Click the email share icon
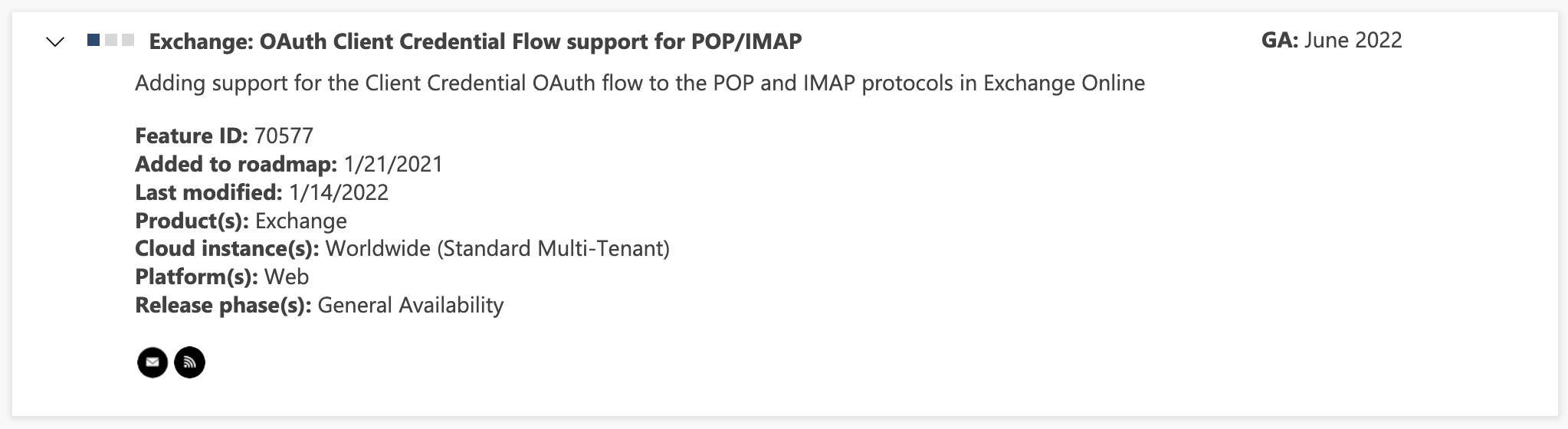 153,362
